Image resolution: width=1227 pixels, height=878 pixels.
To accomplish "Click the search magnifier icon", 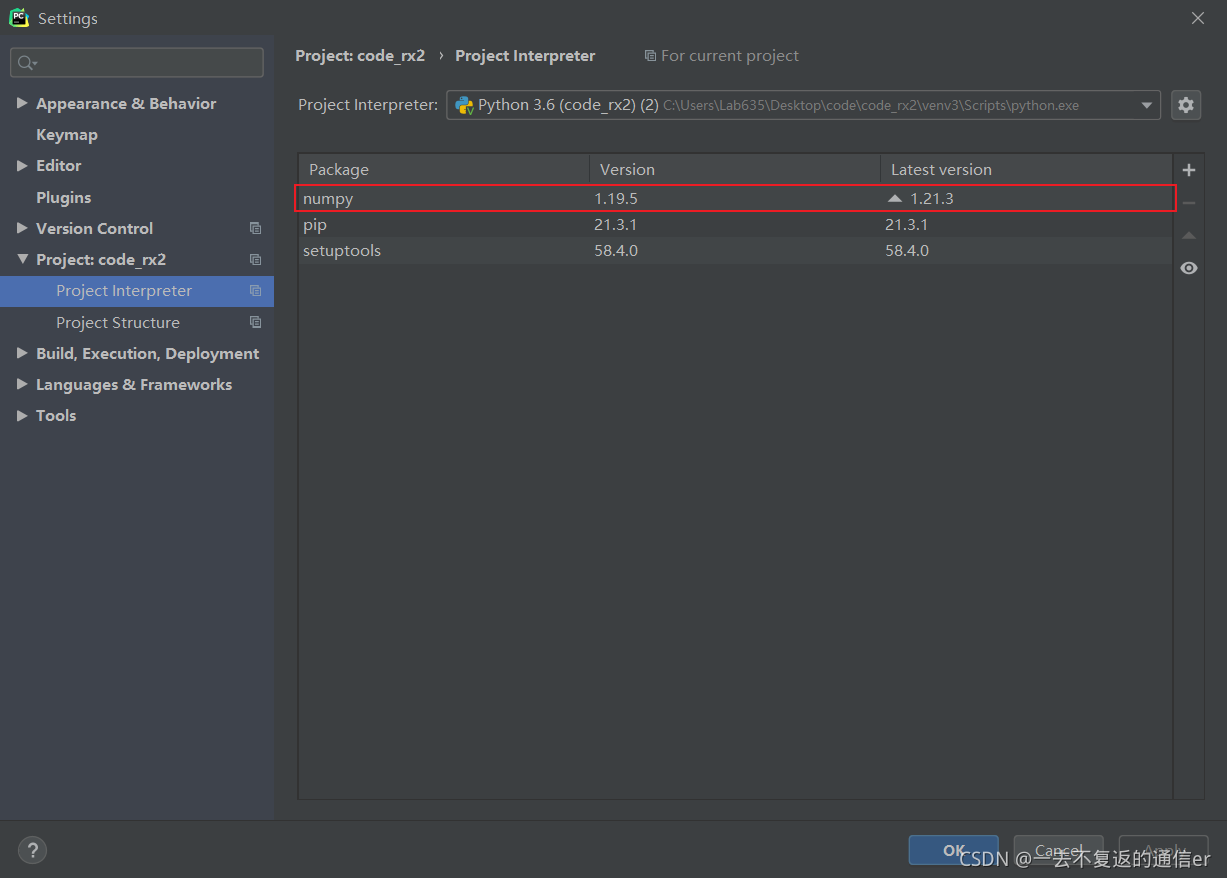I will click(x=25, y=63).
